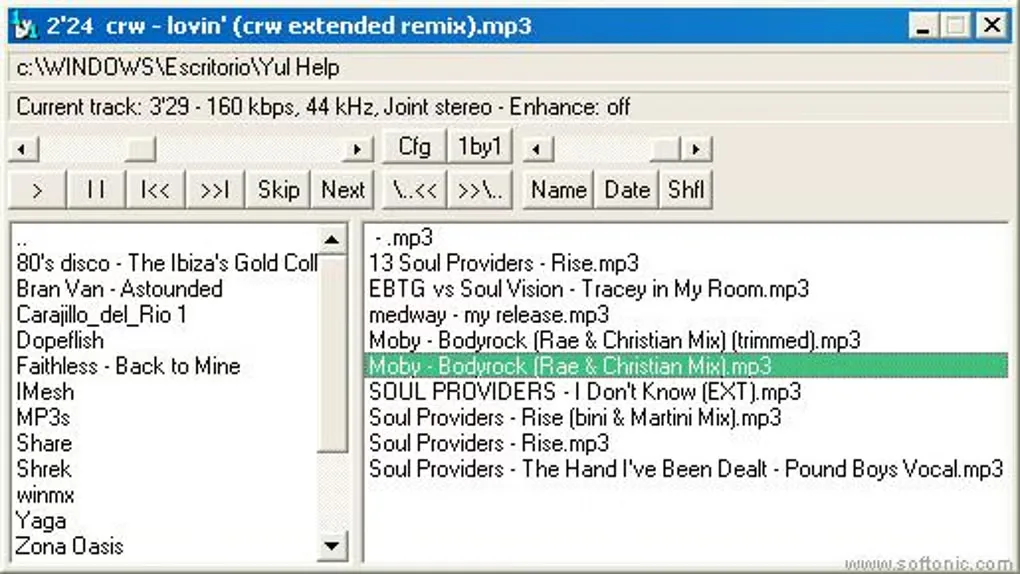
Task: Select 'Moby - Bodyrock (Rae & Christian Mix) (trimmed).mp3'
Action: [x=614, y=340]
